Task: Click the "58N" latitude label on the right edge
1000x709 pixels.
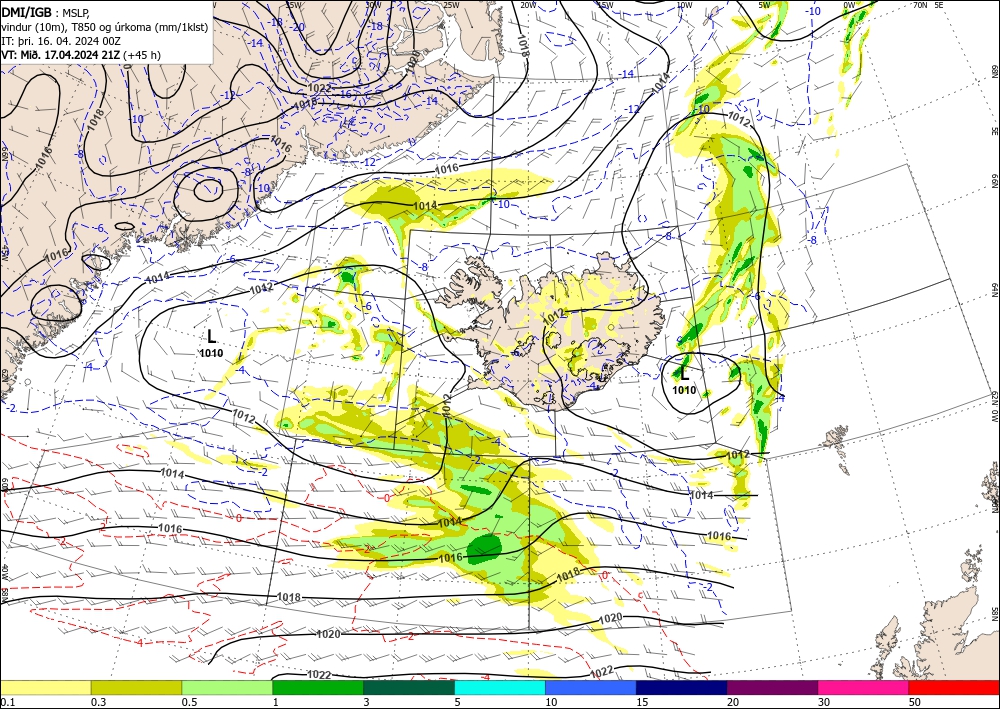Action: point(994,613)
